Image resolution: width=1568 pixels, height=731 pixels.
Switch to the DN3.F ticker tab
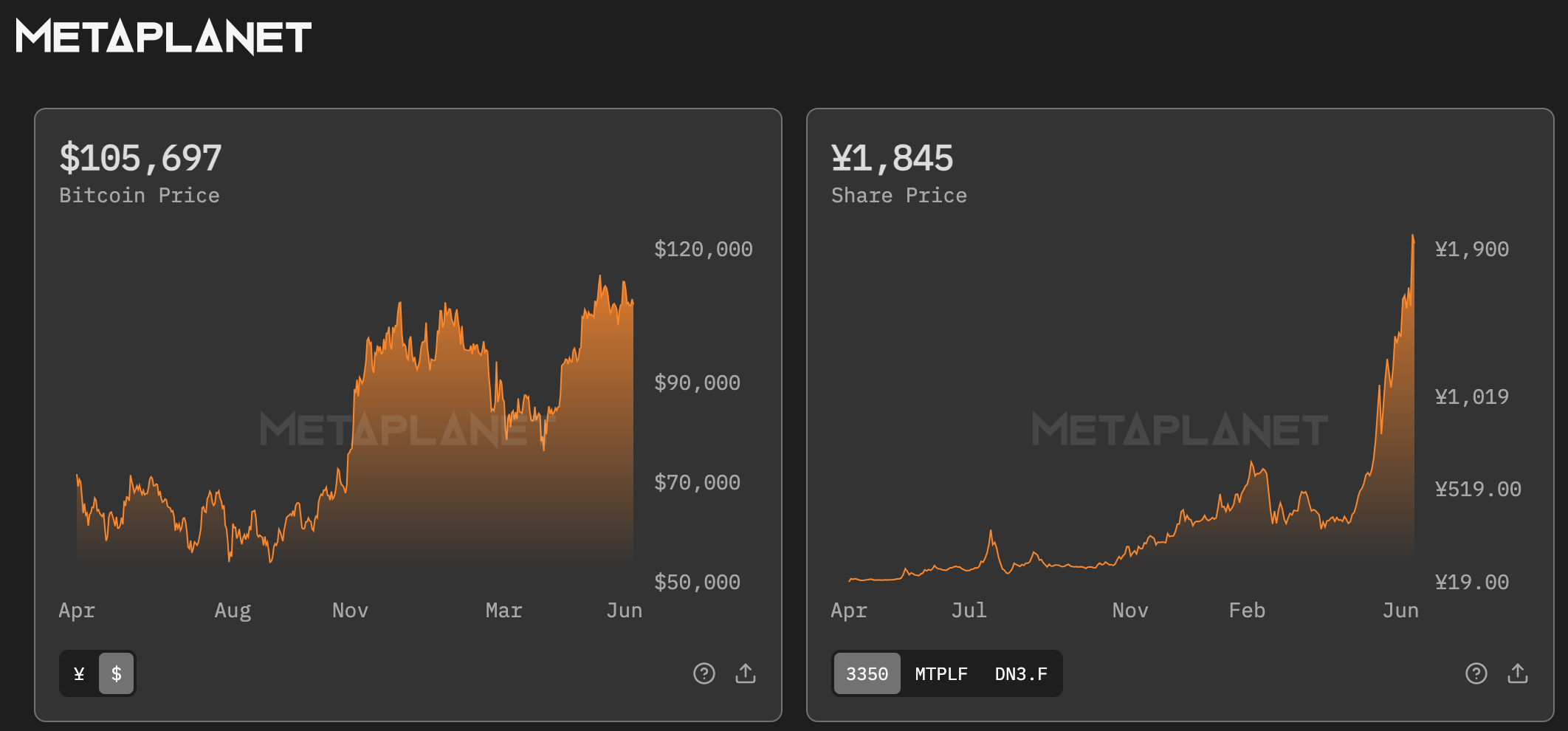(1021, 673)
